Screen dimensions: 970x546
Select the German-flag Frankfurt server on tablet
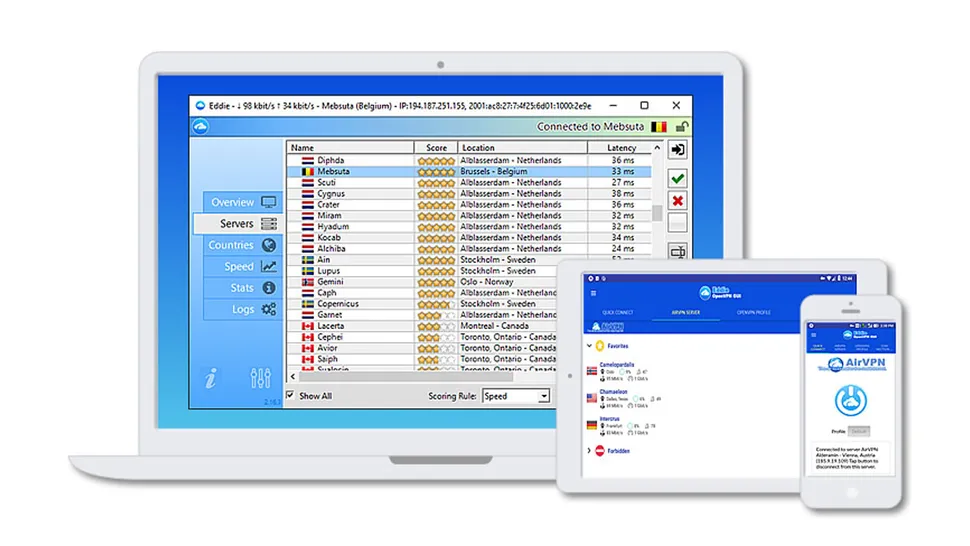(x=621, y=425)
